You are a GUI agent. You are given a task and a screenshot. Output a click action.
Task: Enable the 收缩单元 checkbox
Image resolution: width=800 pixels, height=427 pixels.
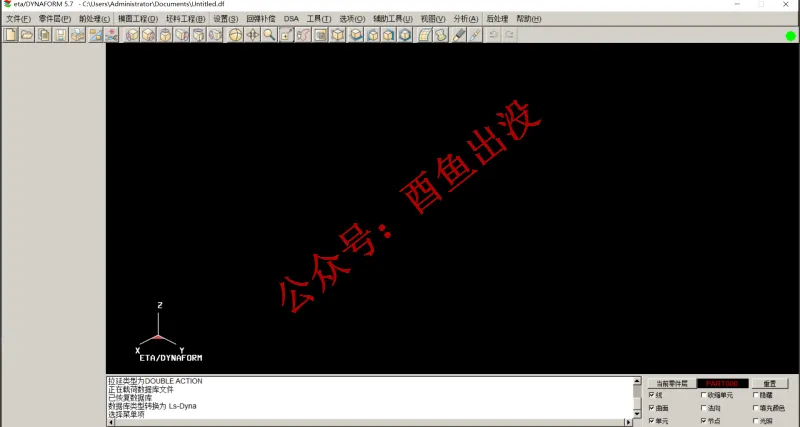(704, 395)
